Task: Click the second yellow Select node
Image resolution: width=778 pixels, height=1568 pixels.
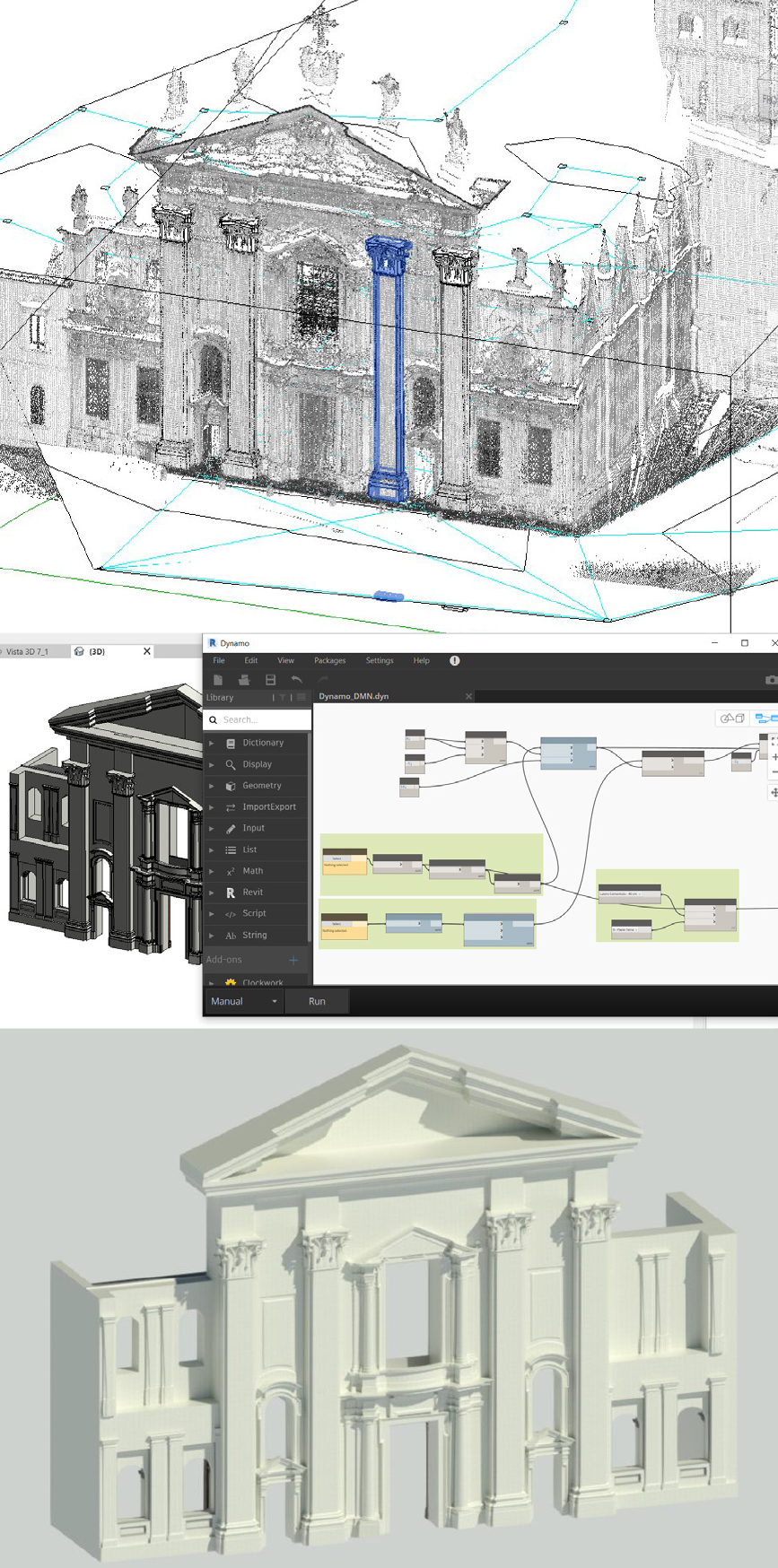Action: click(345, 927)
